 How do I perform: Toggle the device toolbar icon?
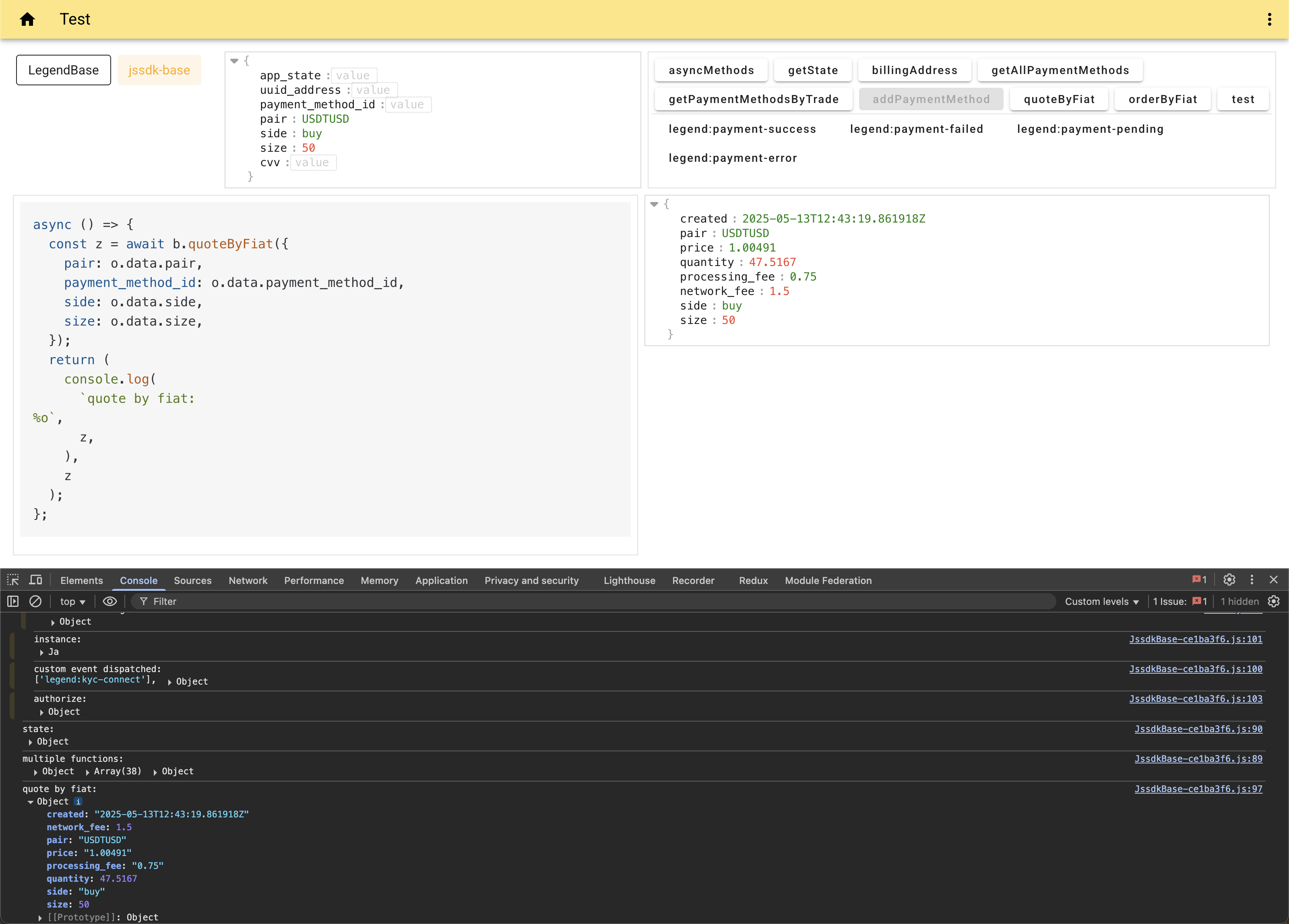(36, 580)
